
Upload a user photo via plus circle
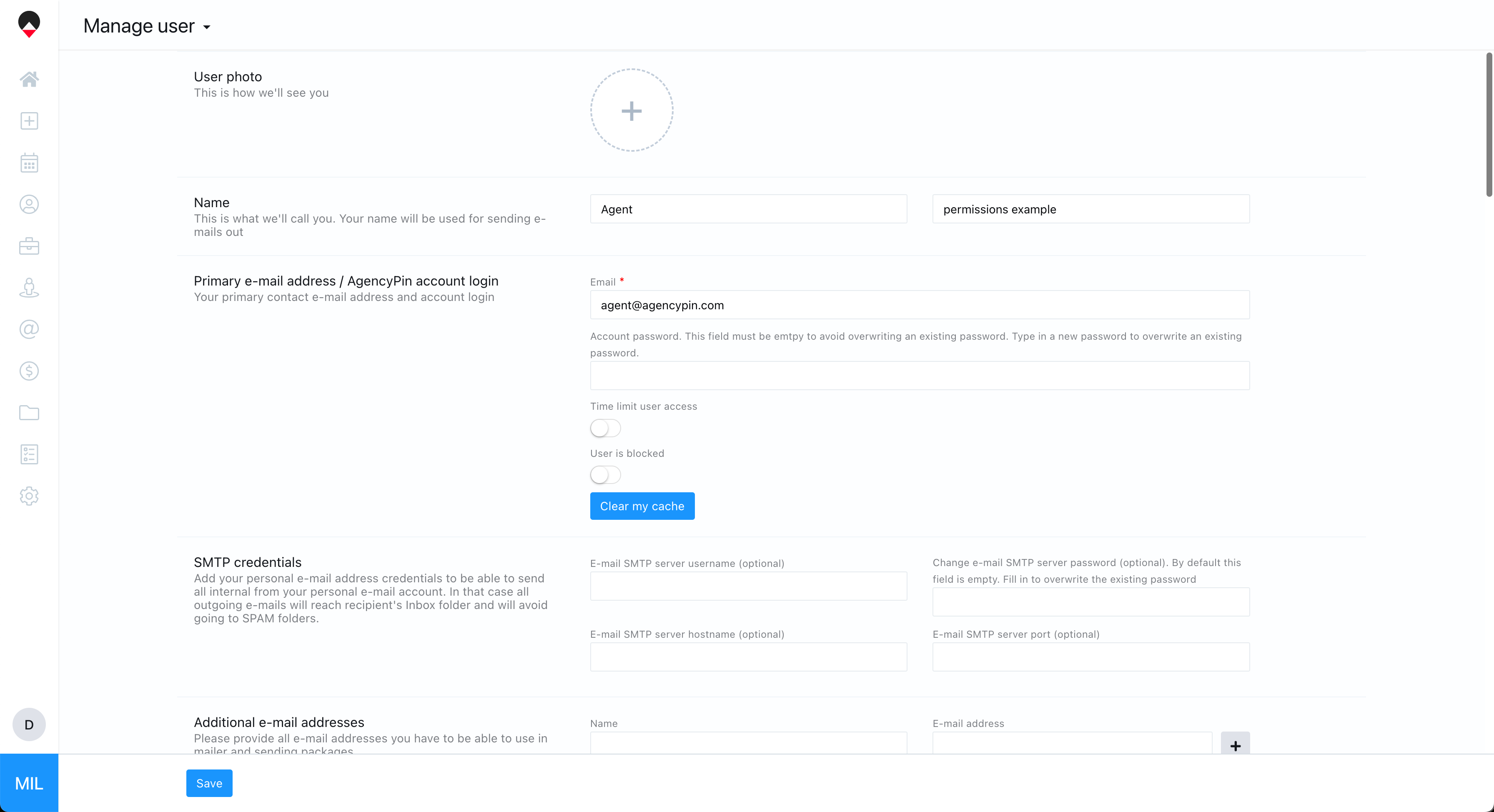click(632, 110)
